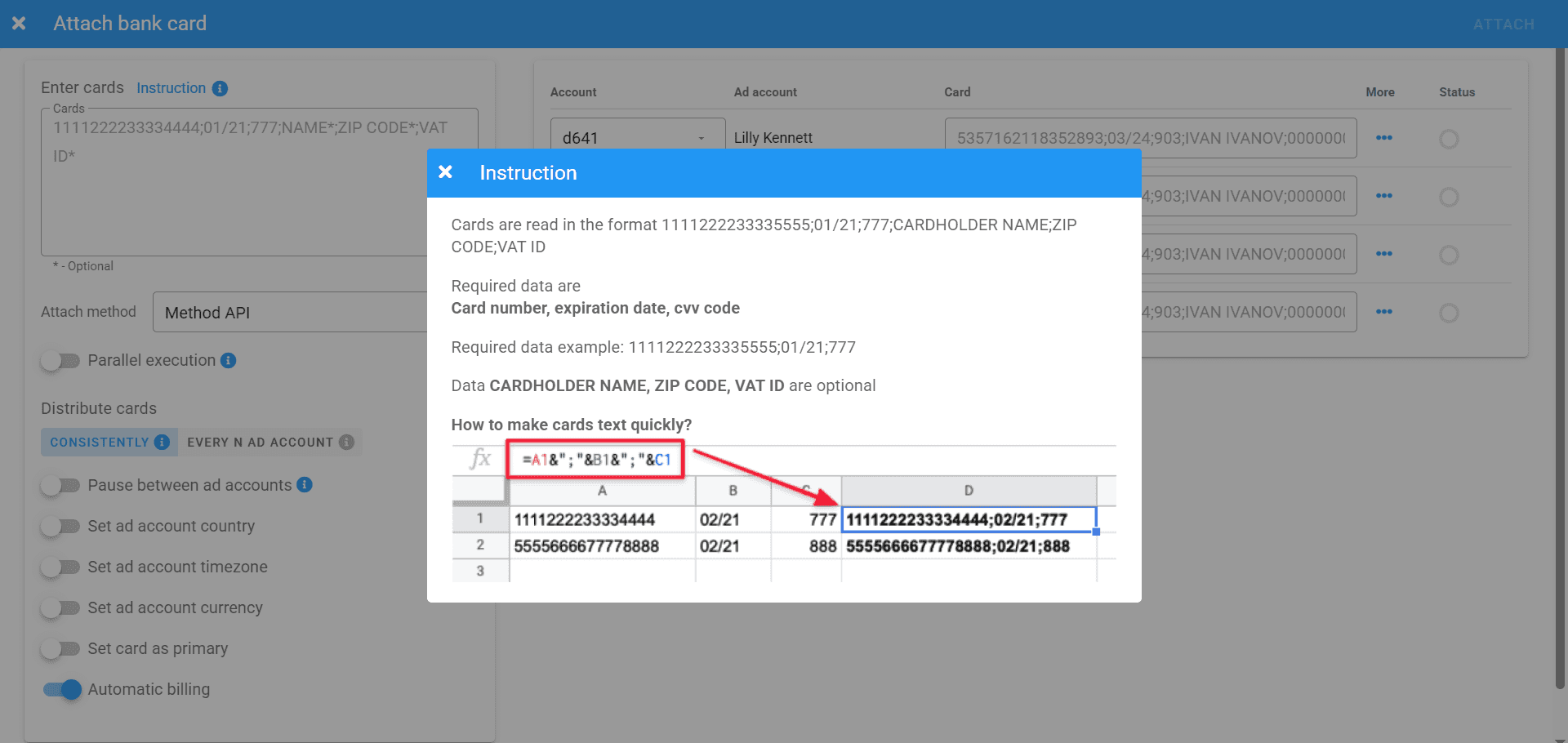Enable Set ad account currency switch
1568x743 pixels.
tap(60, 608)
